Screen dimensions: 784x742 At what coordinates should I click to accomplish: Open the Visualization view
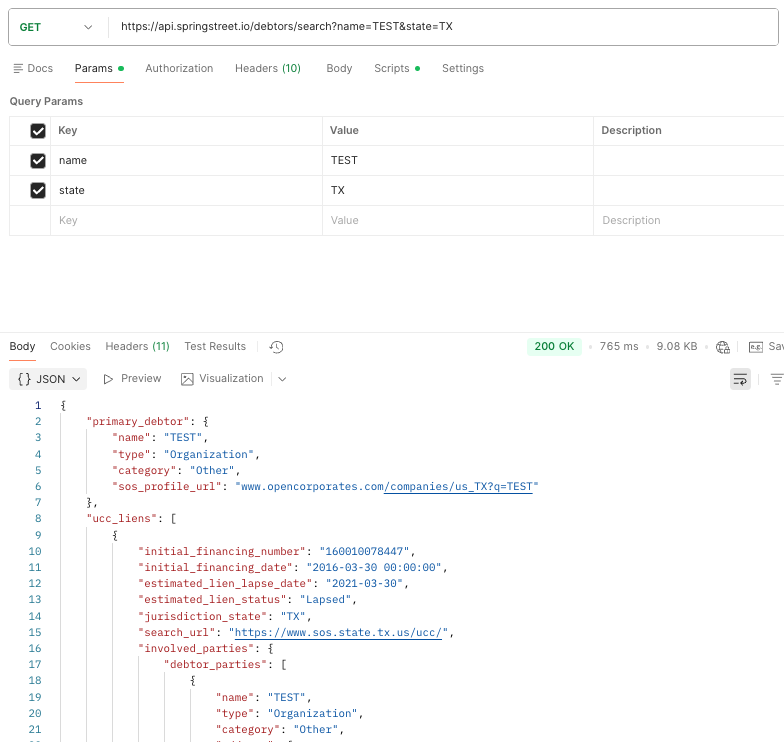point(222,379)
